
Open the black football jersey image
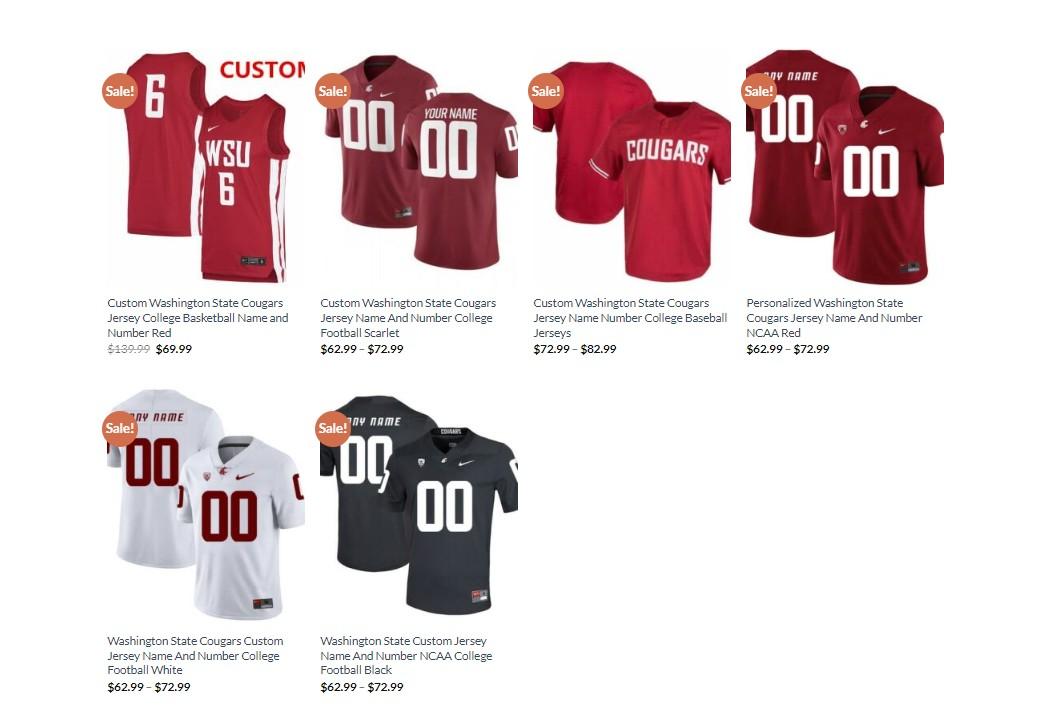coord(419,505)
